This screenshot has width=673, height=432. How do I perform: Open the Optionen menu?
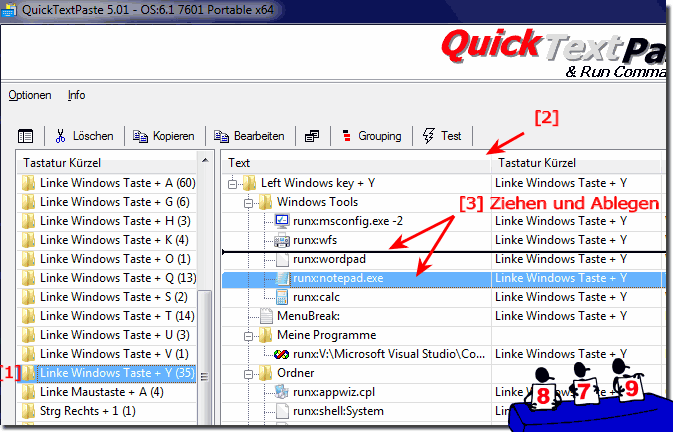pyautogui.click(x=30, y=95)
